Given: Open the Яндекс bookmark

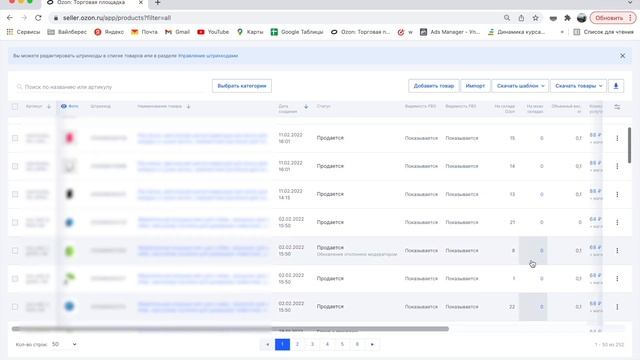Looking at the screenshot, I should [x=109, y=32].
